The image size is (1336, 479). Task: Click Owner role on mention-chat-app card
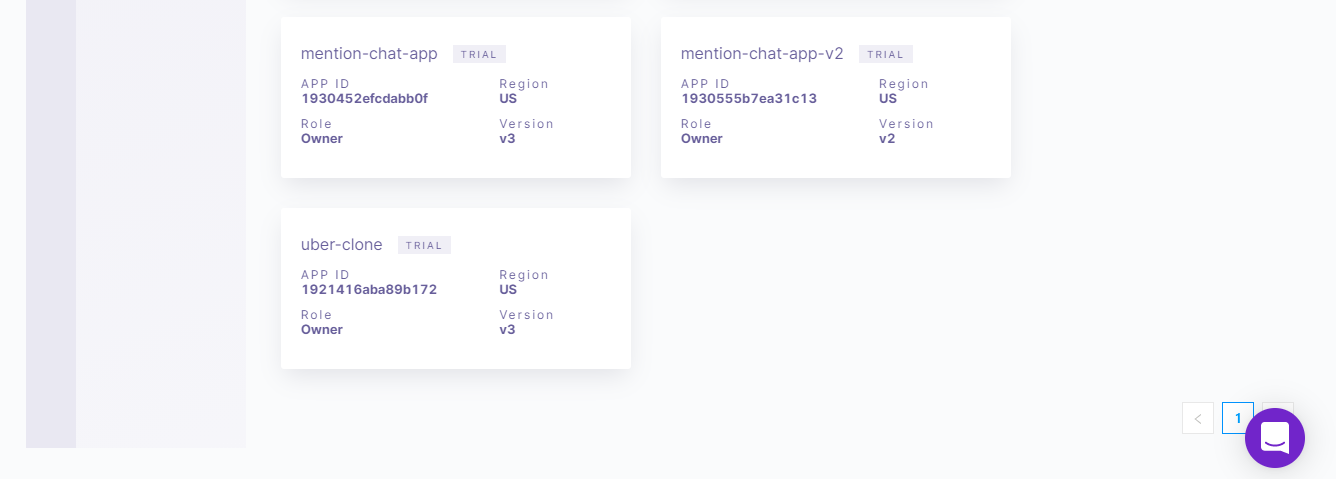(x=322, y=138)
